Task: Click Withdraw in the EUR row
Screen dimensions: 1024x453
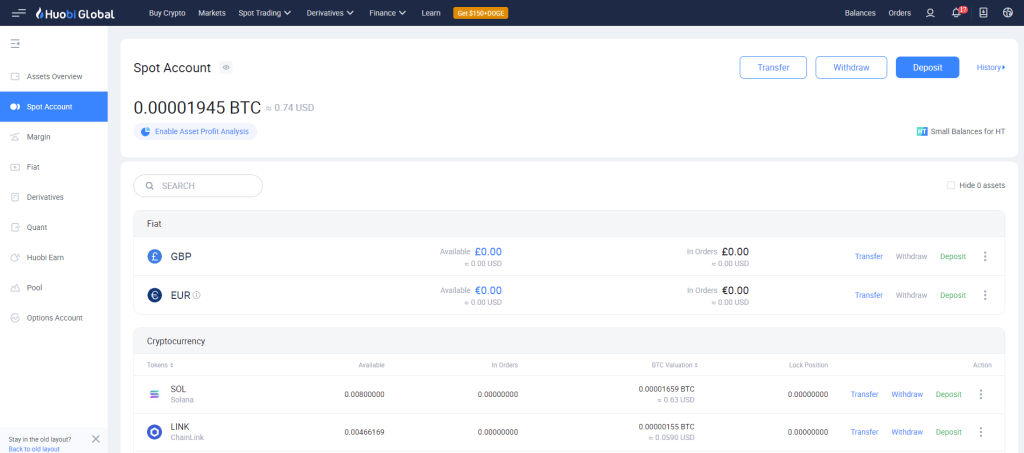Action: coord(911,295)
